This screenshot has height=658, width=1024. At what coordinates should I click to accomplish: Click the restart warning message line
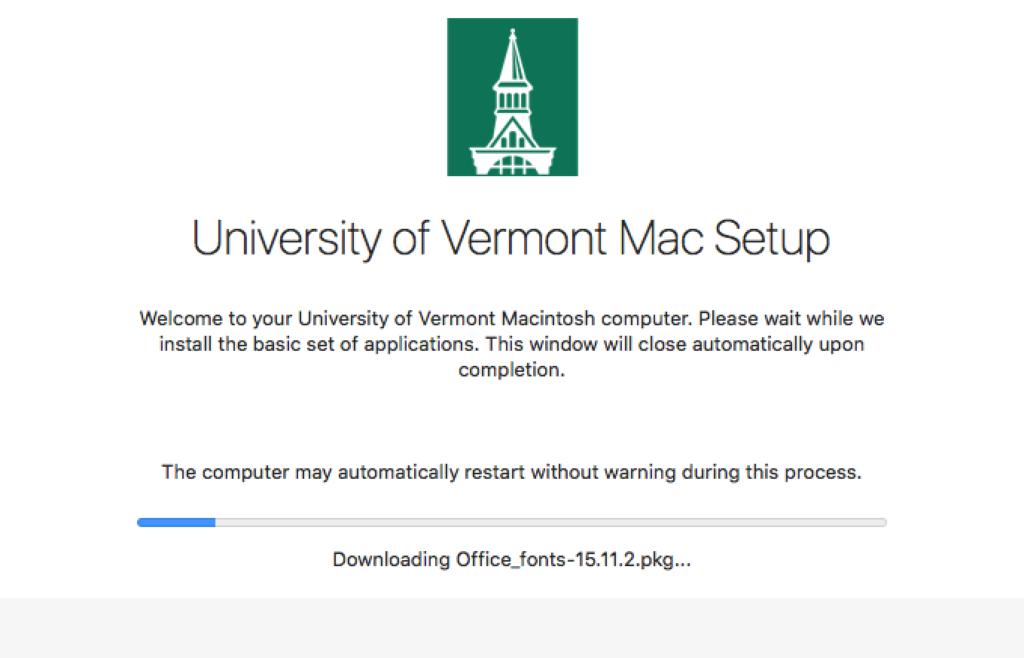(512, 471)
